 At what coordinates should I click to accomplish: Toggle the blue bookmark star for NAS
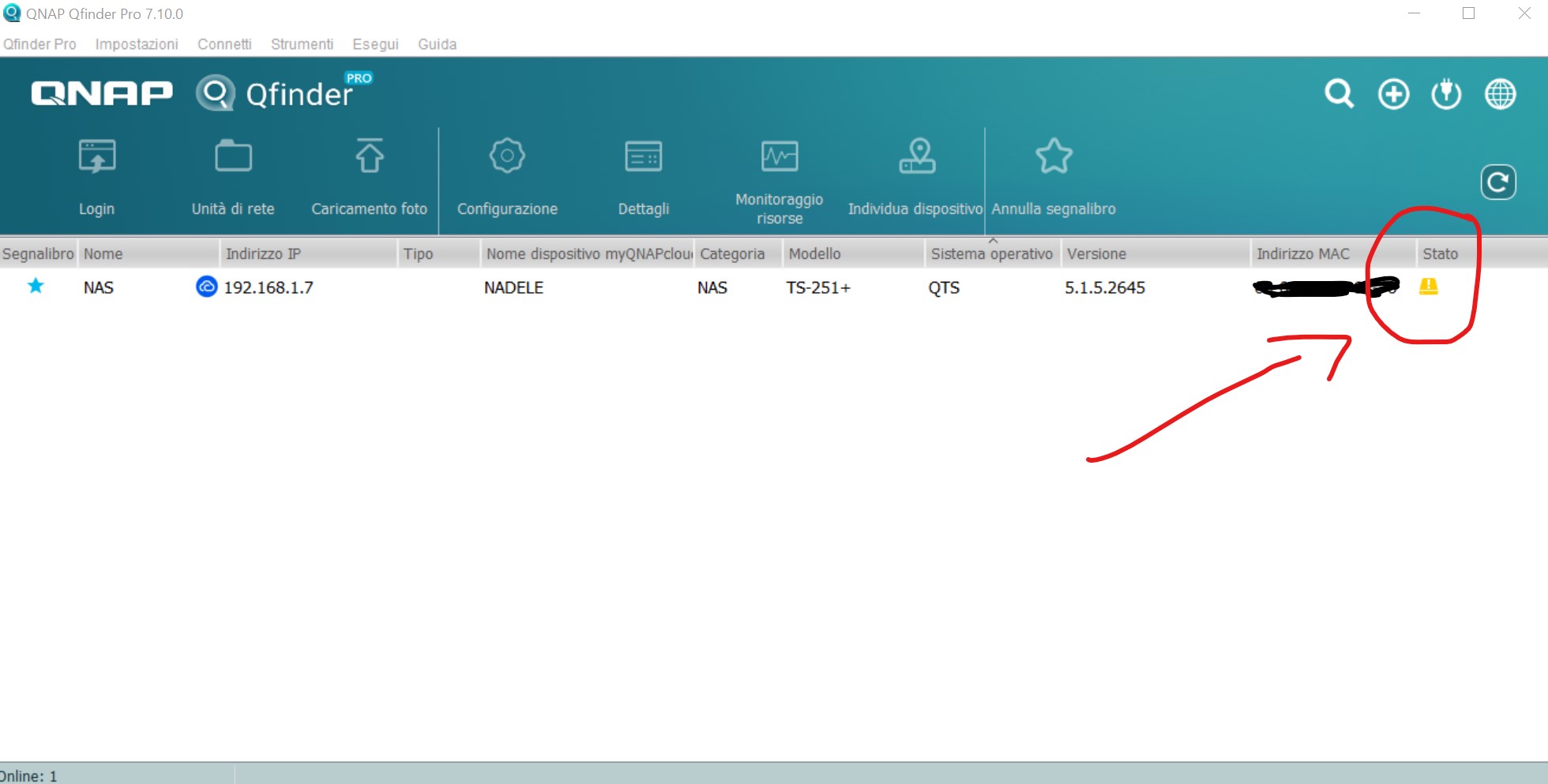coord(36,287)
